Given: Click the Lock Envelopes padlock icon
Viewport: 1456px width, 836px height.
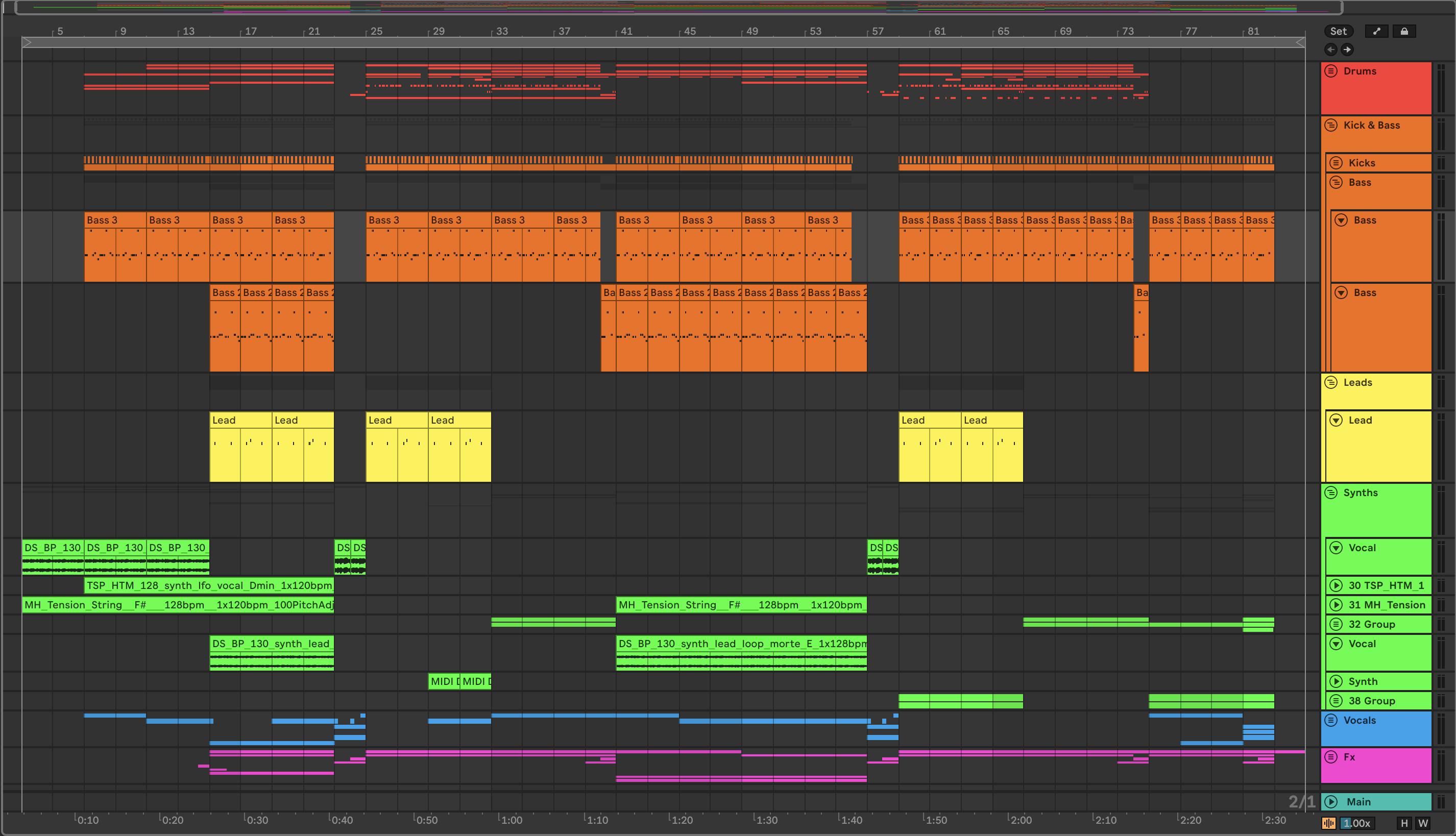Looking at the screenshot, I should 1404,32.
